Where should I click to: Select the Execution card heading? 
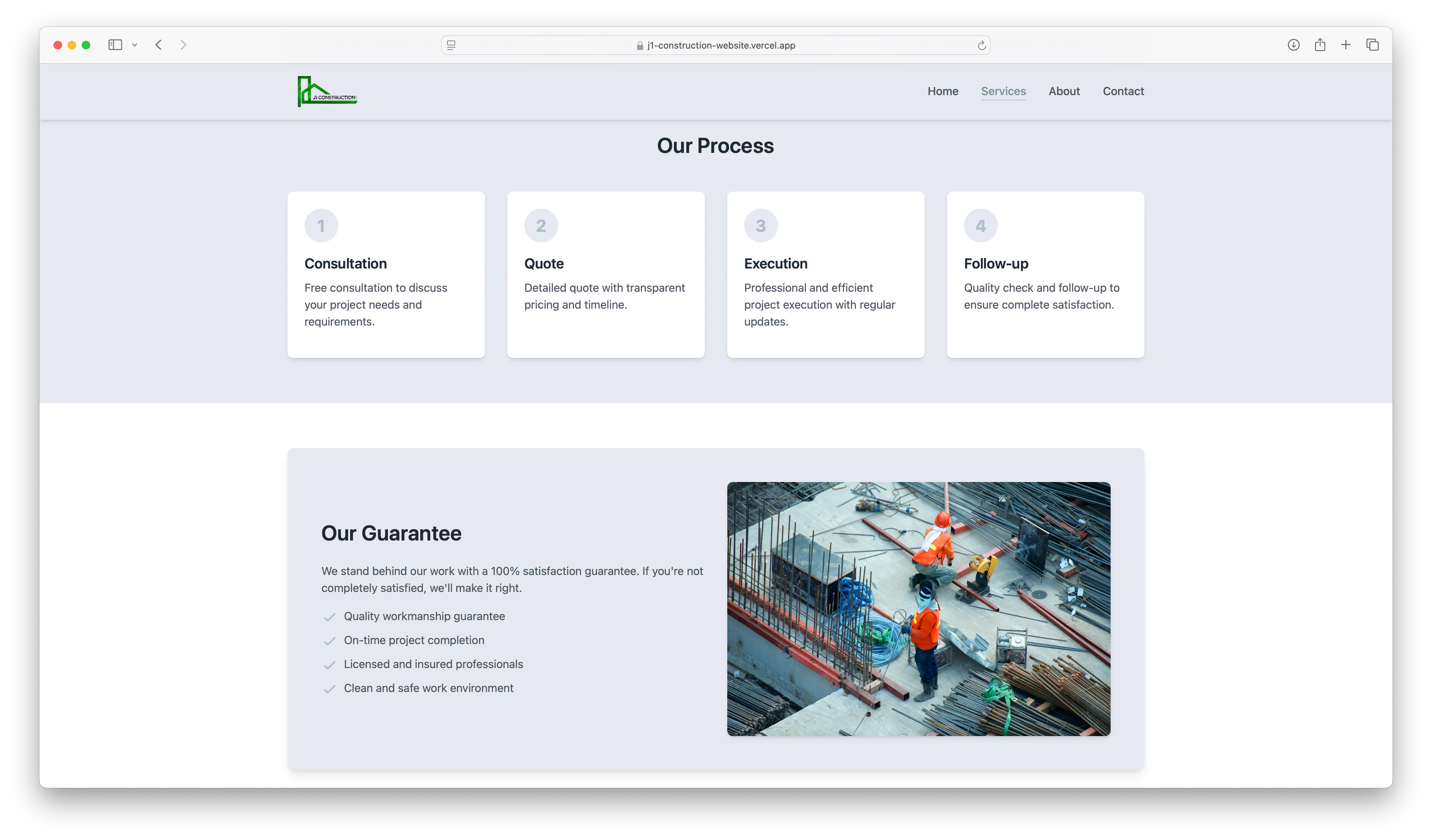coord(776,264)
